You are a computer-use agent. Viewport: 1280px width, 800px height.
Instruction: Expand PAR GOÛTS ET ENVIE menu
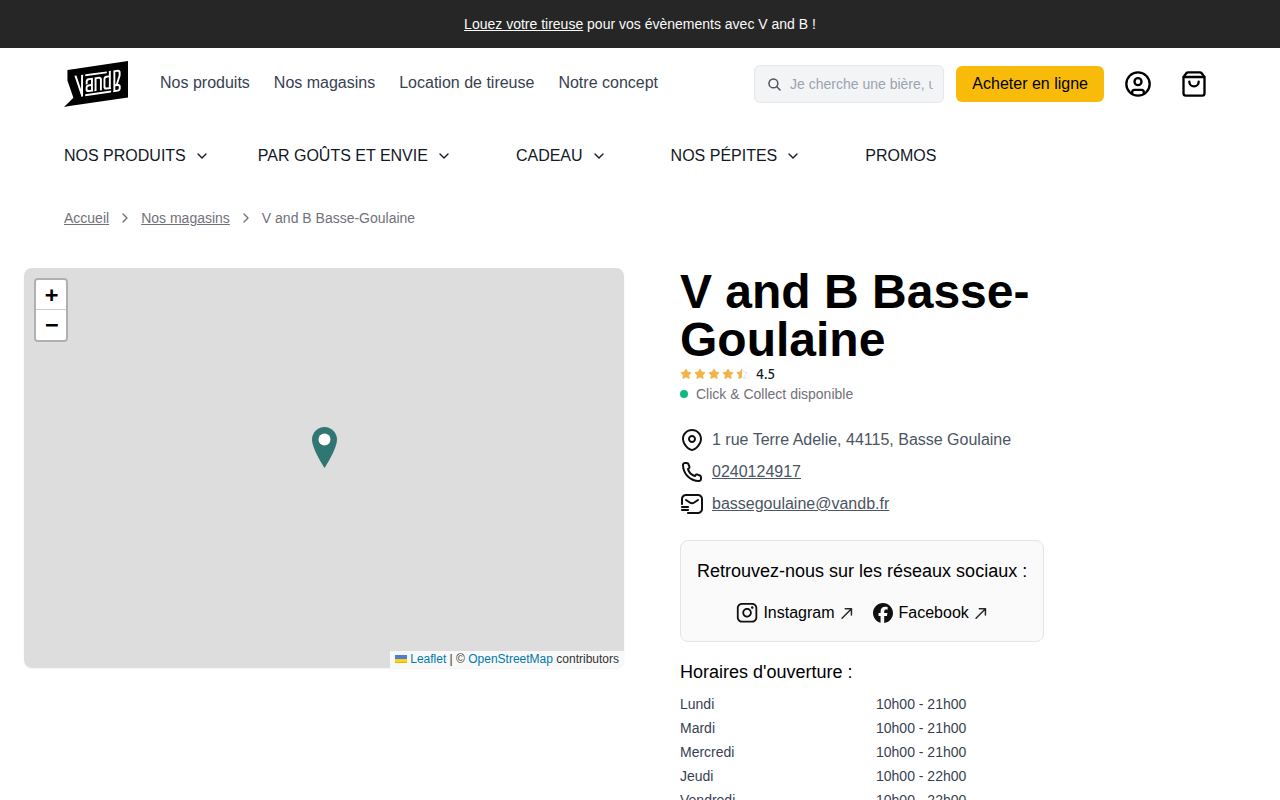[x=353, y=155]
